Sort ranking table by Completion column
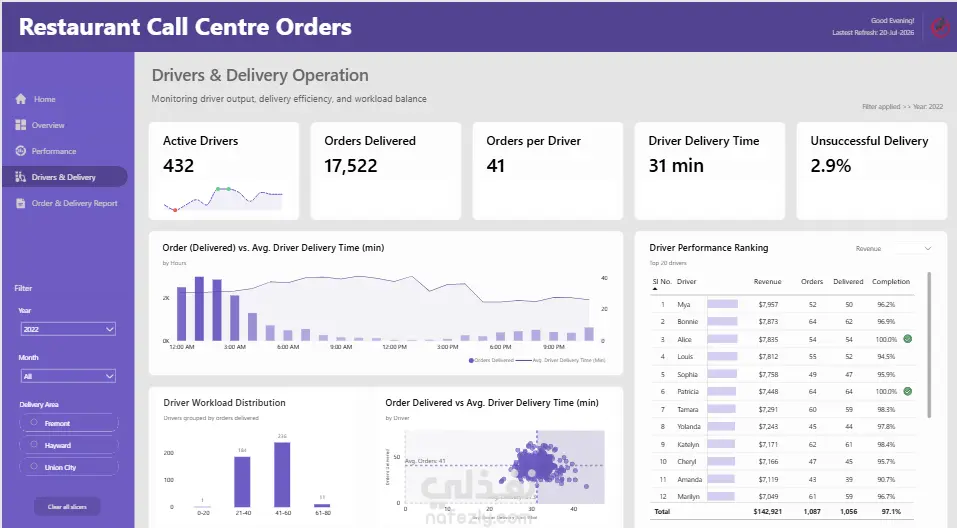 tap(890, 281)
